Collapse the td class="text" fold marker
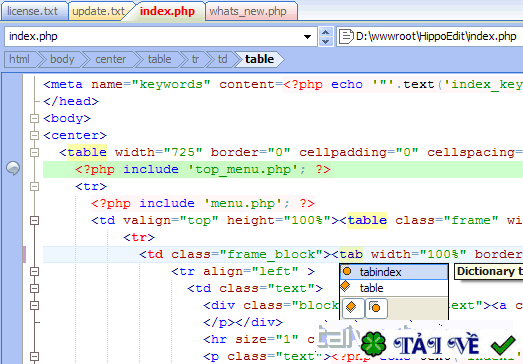The width and height of the screenshot is (523, 364). 34,289
